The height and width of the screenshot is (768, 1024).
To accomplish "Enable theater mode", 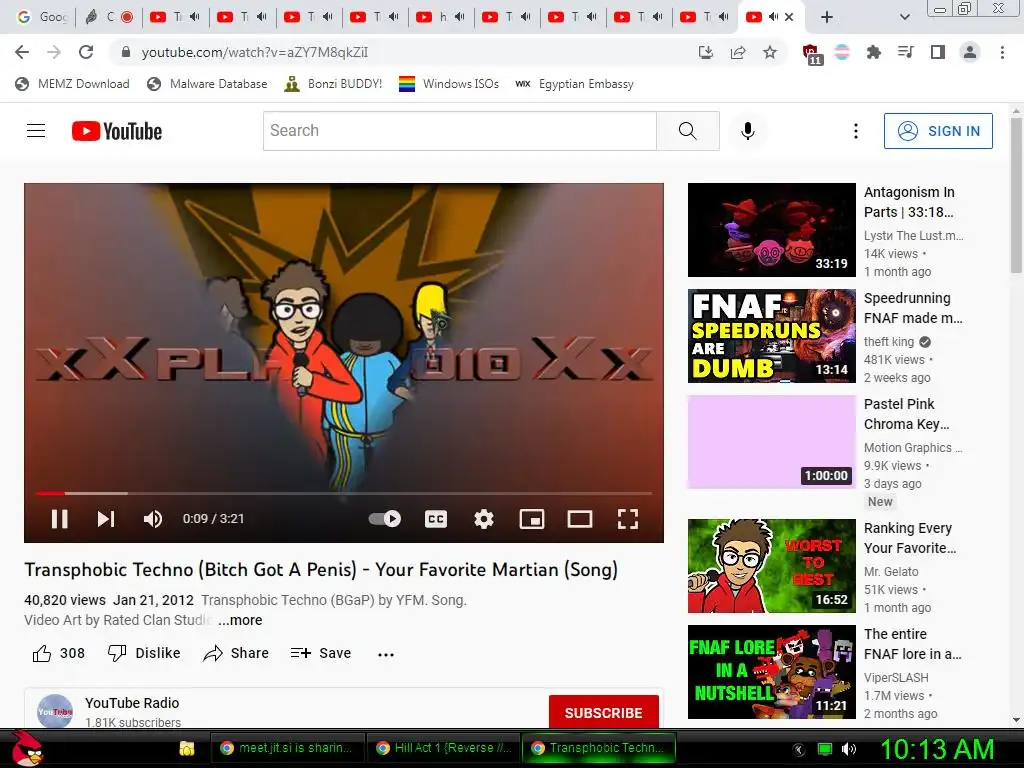I will pyautogui.click(x=579, y=519).
